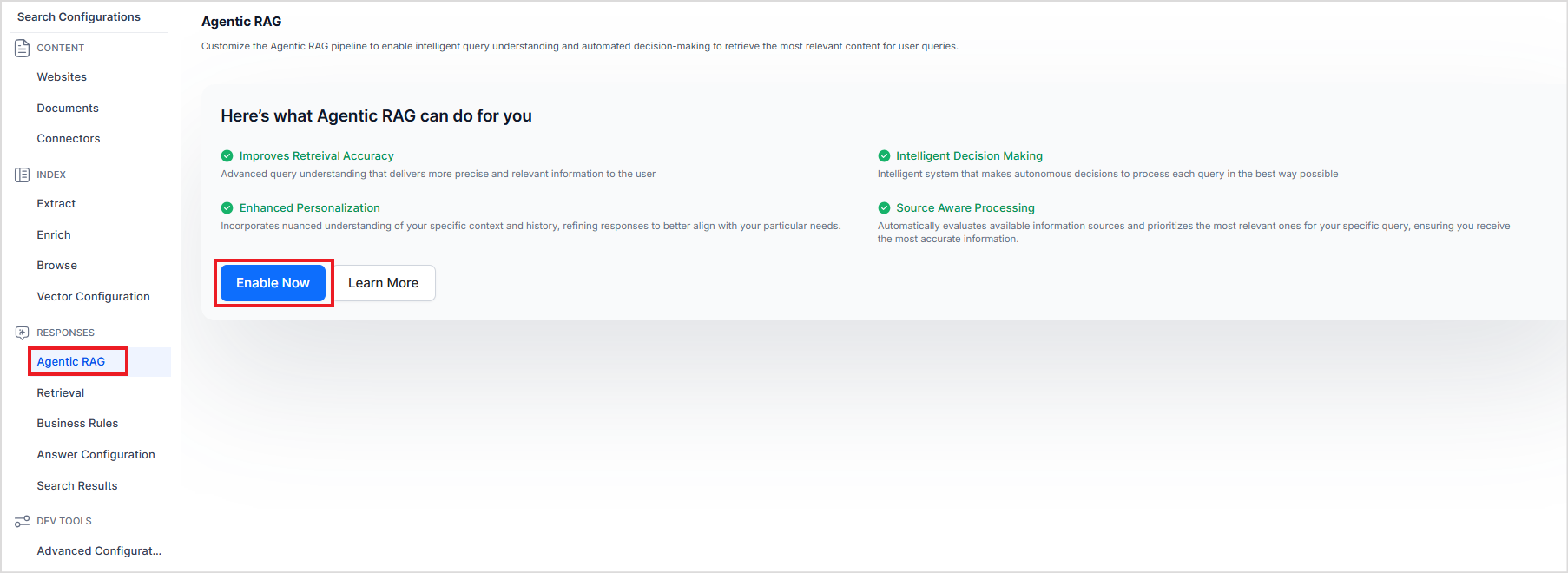
Task: Open Advanced Configuration under Dev Tools
Action: 99,551
